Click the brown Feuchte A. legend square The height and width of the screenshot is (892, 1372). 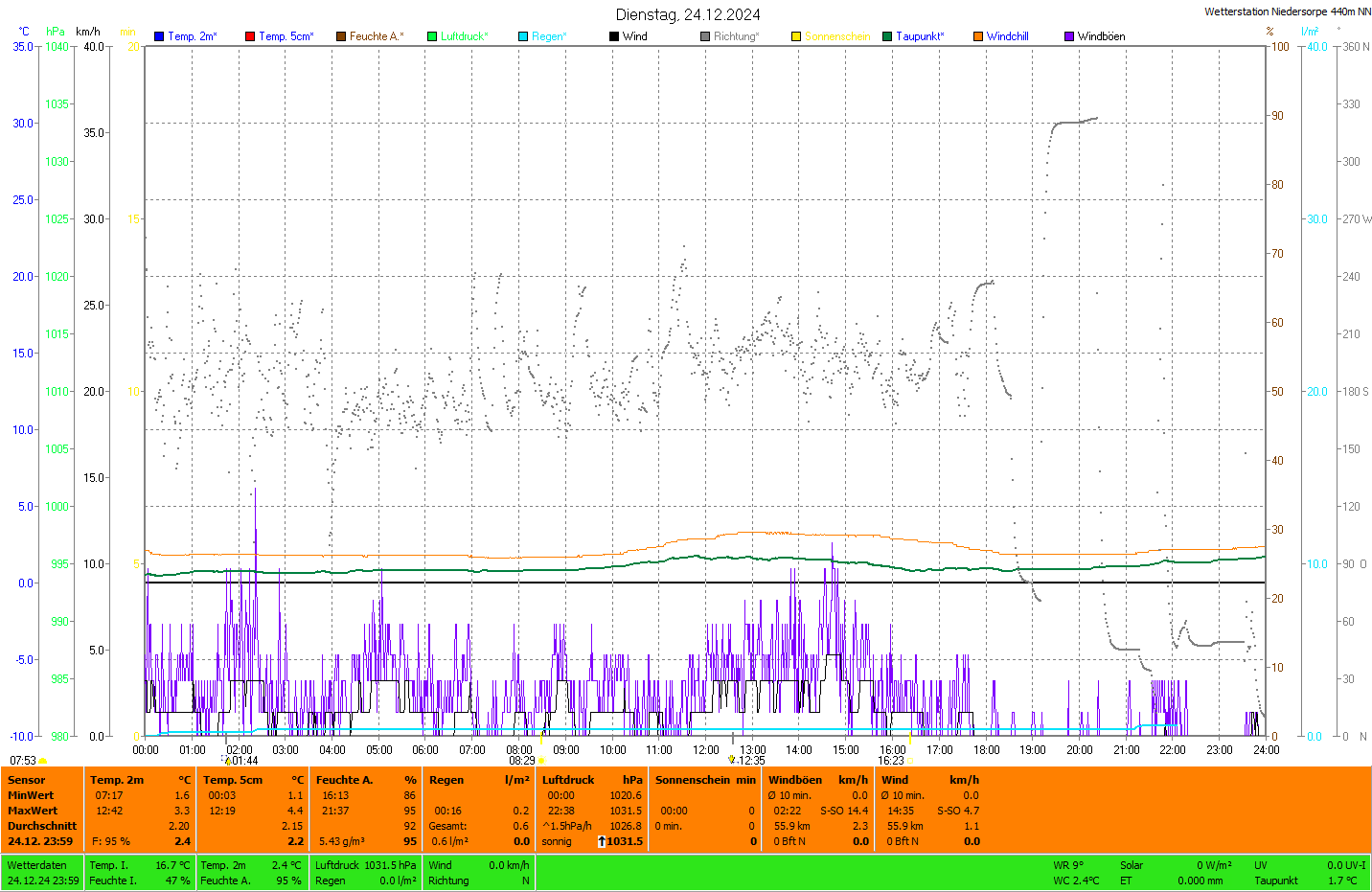(341, 36)
